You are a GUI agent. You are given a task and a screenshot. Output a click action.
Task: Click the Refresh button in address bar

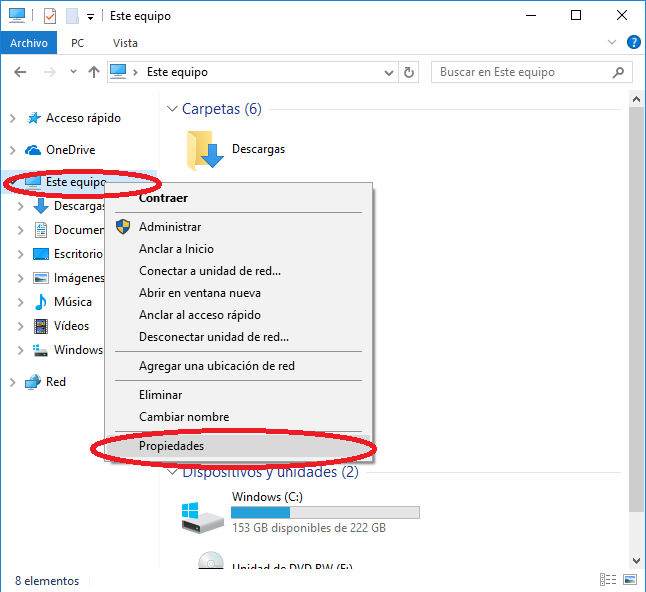coord(408,72)
